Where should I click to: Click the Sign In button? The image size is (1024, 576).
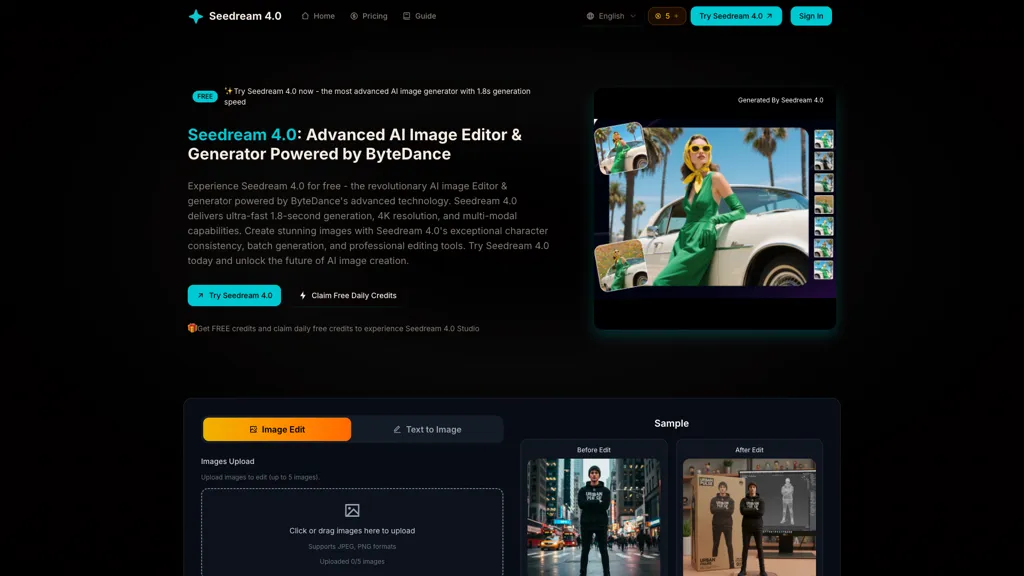tap(810, 16)
